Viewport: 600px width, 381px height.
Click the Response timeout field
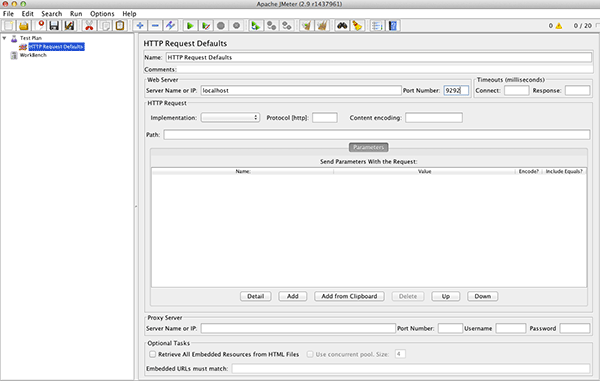coord(577,90)
